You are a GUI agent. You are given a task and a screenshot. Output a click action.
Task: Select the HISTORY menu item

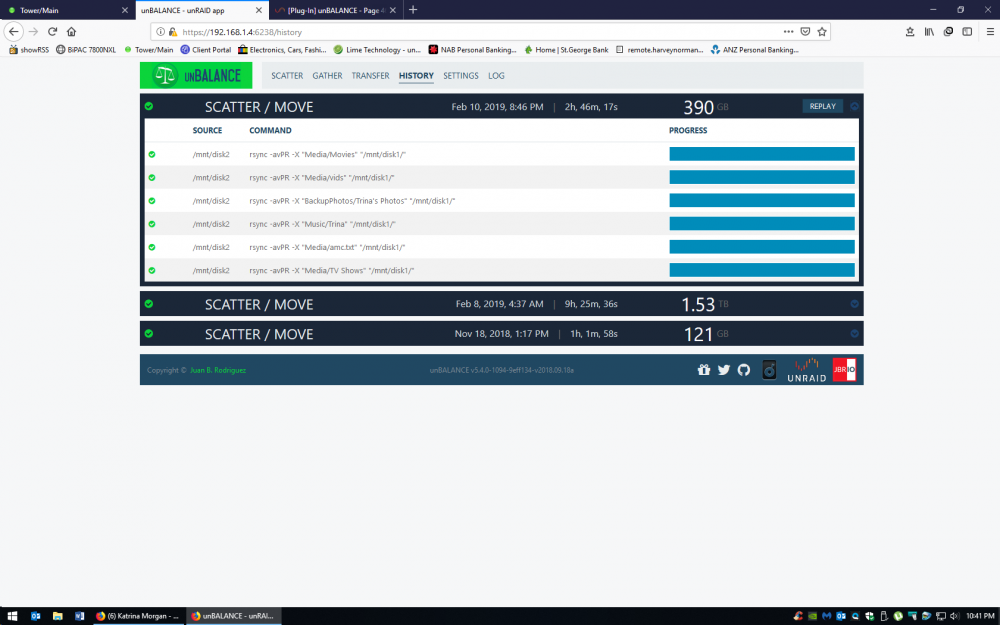click(x=416, y=75)
